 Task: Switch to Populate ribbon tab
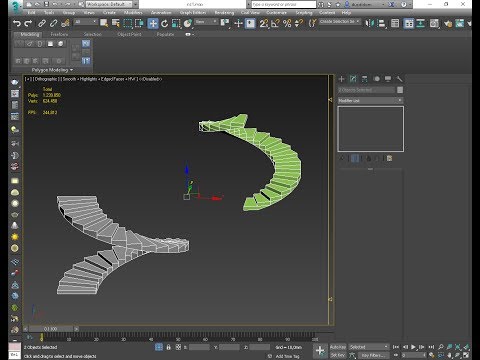tap(165, 34)
